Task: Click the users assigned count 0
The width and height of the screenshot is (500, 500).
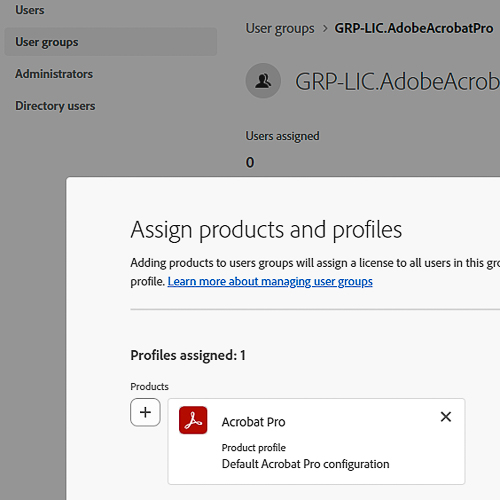Action: [x=250, y=162]
